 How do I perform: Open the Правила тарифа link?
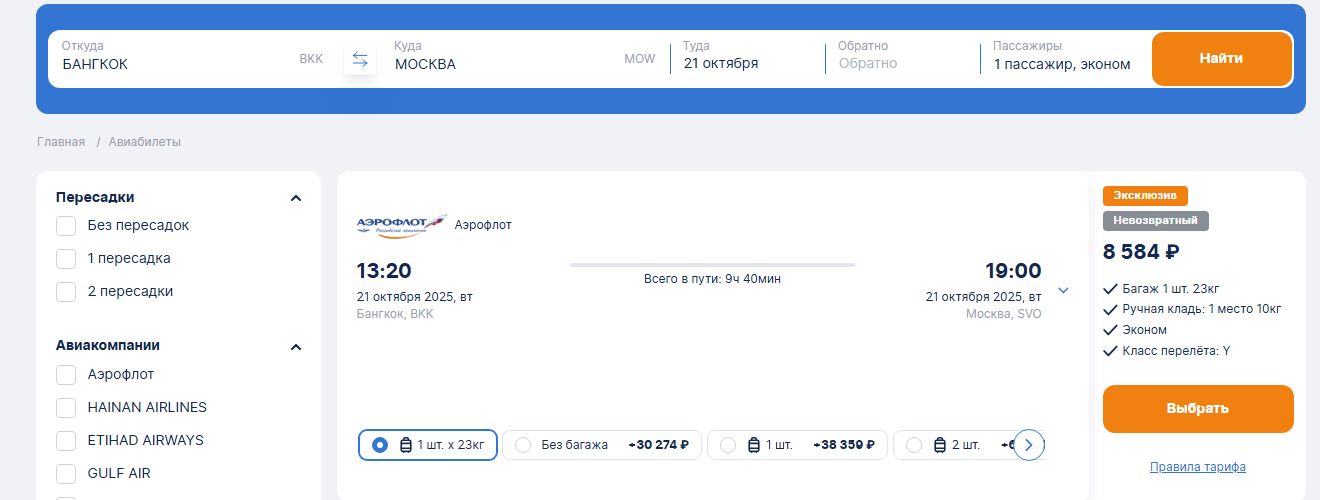tap(1197, 467)
